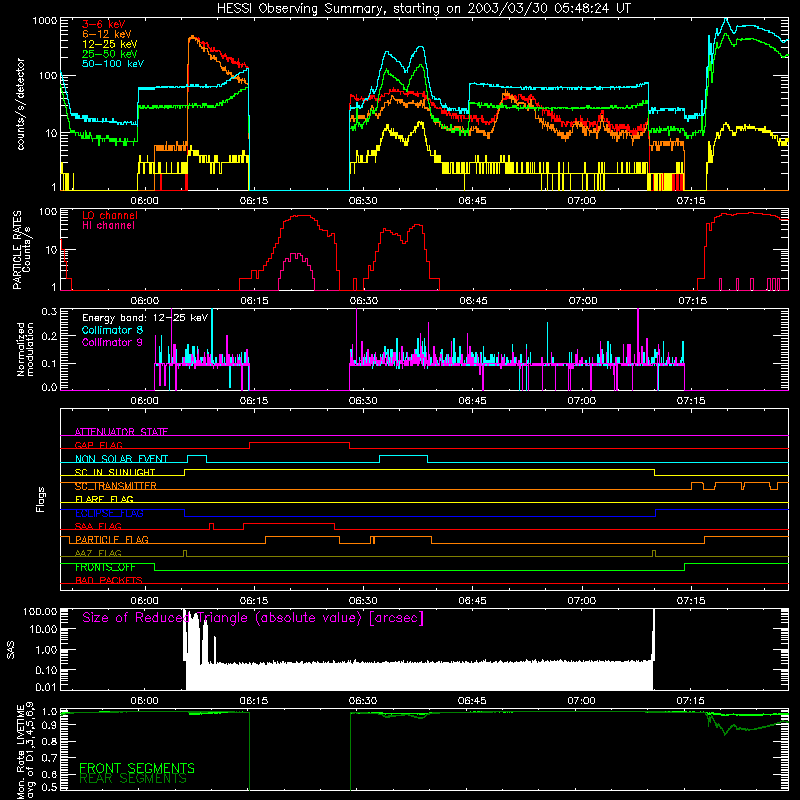This screenshot has height=800, width=800.
Task: Click the green 25-50 keV legend entry
Action: [x=109, y=54]
